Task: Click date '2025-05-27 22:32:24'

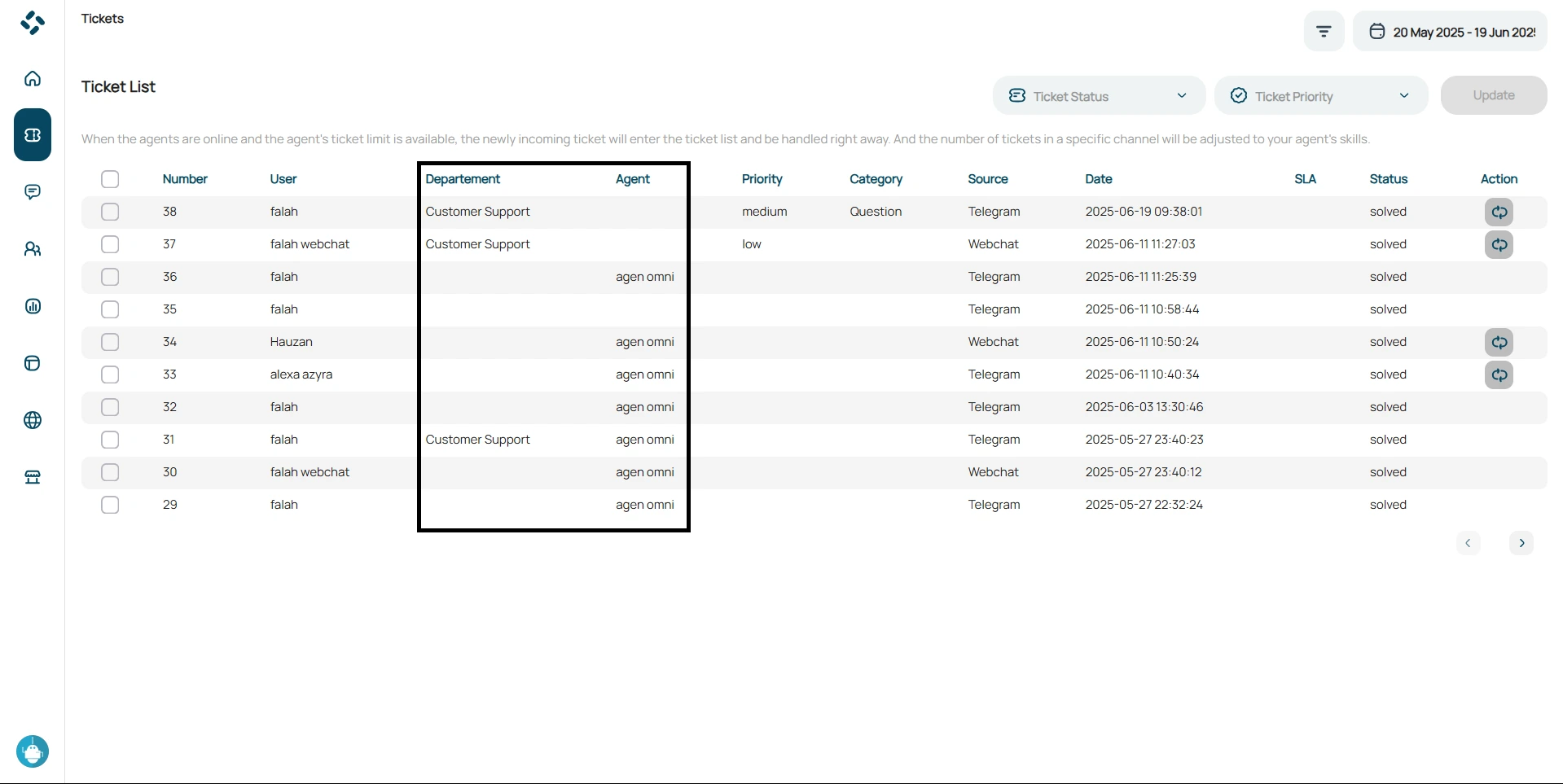Action: [x=1144, y=505]
